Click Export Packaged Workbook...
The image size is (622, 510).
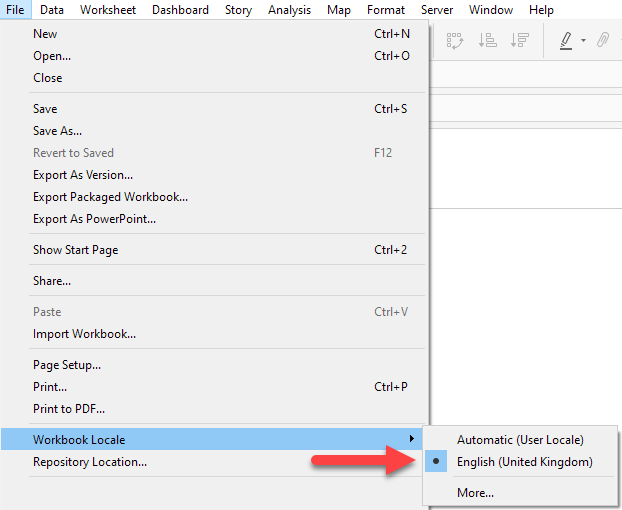(110, 197)
